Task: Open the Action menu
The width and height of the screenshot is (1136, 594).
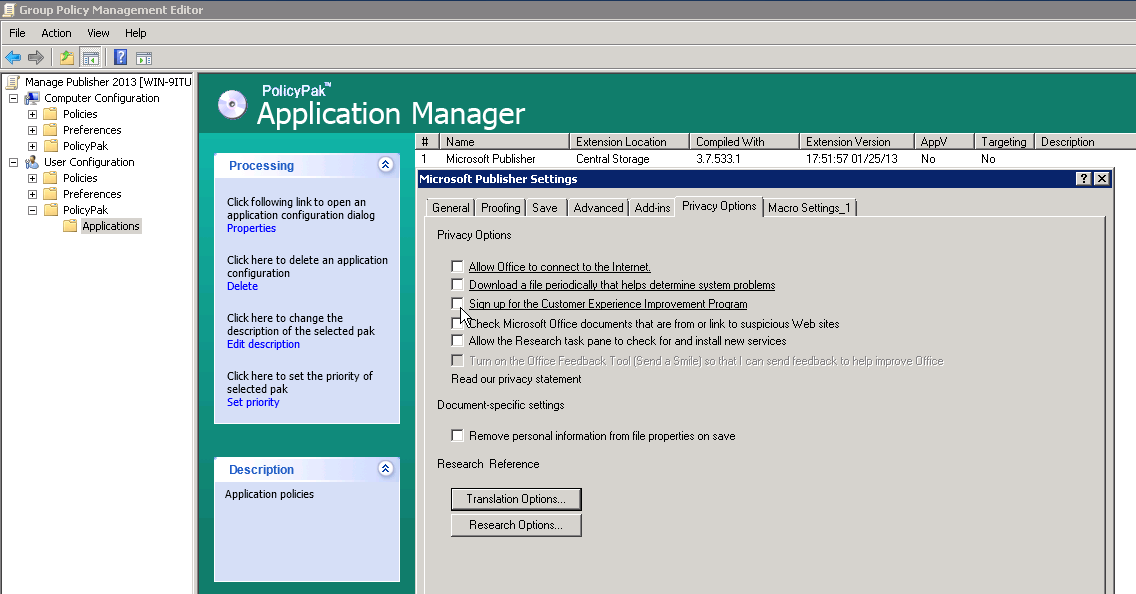Action: point(56,33)
